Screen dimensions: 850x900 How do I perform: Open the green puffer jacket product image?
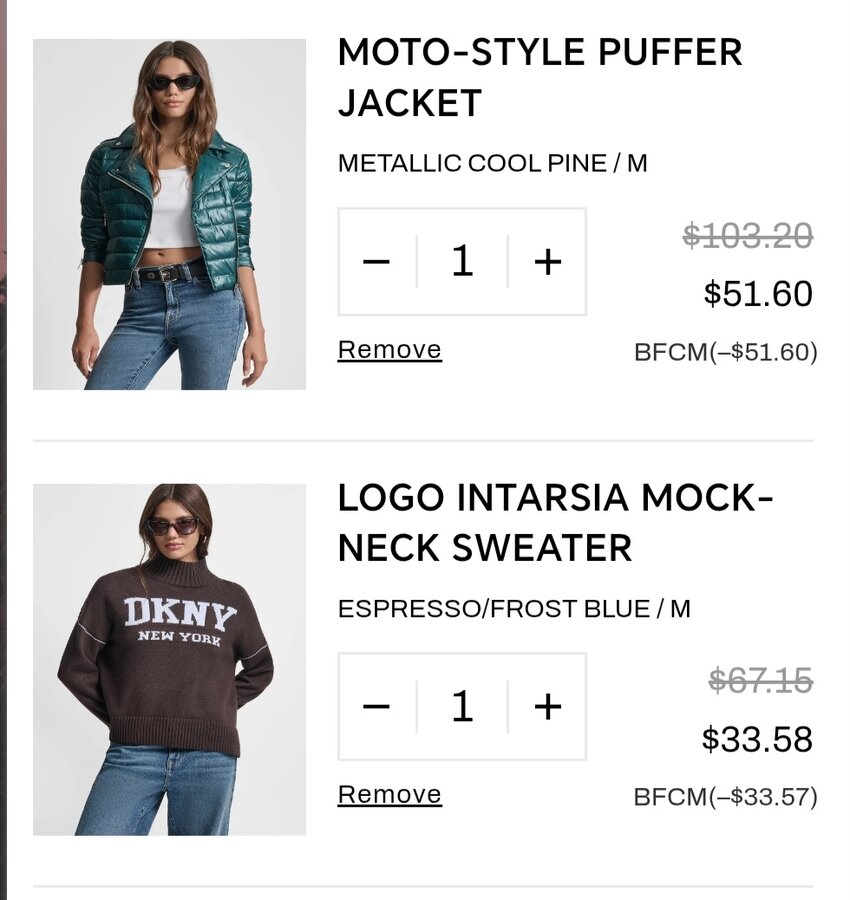click(169, 214)
